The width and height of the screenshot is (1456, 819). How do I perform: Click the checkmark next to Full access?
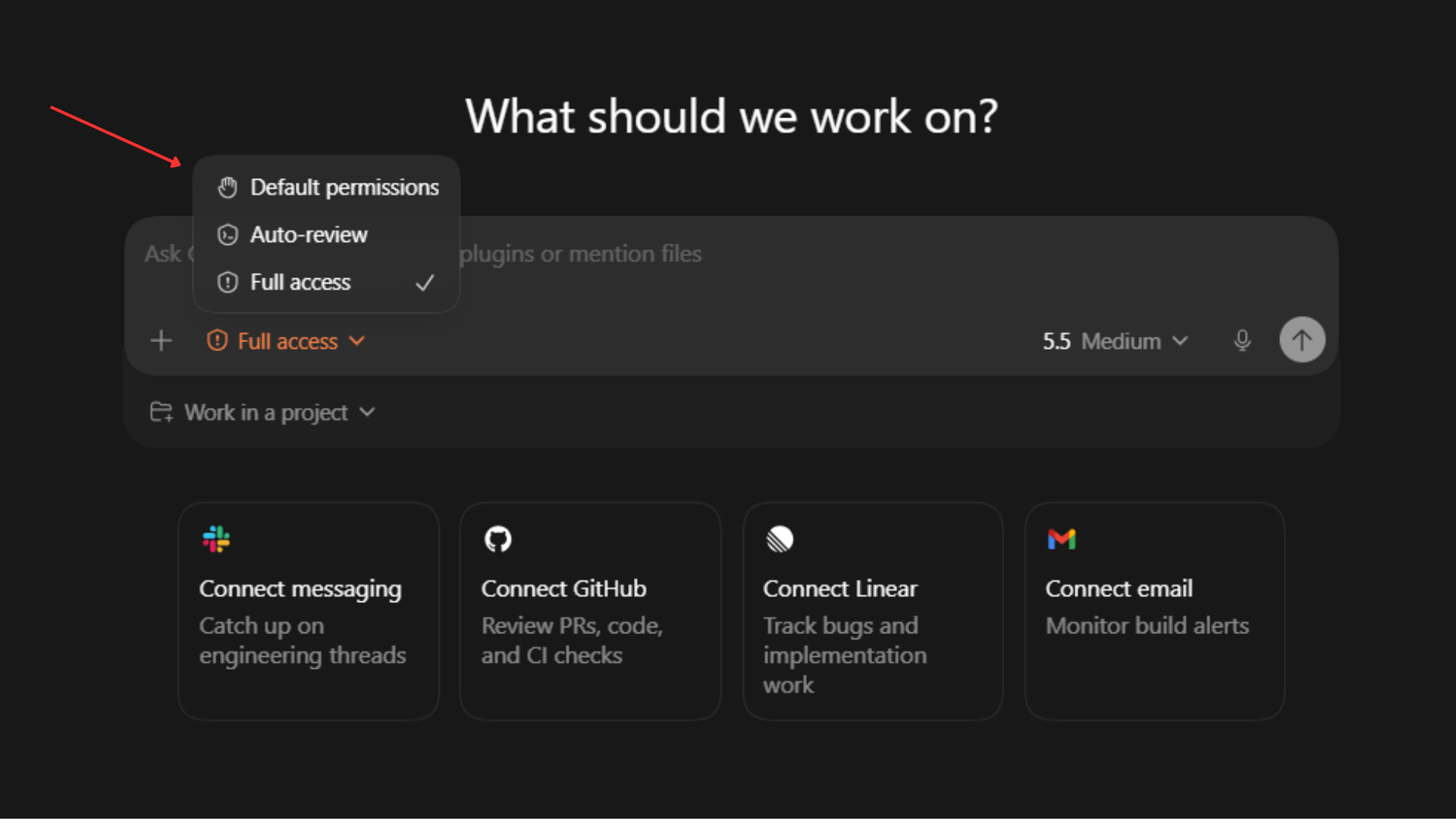(x=425, y=283)
